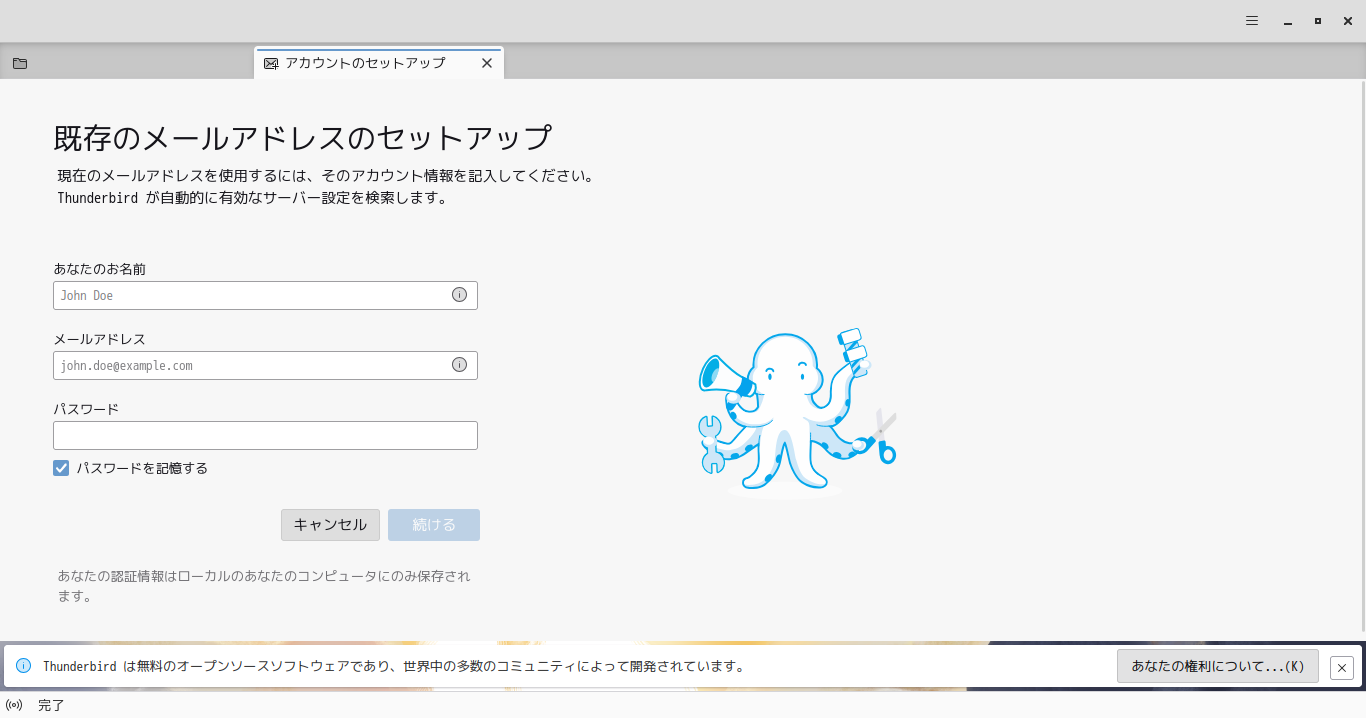Open the hamburger application menu
Screen dimensions: 1366x718
tap(1252, 21)
